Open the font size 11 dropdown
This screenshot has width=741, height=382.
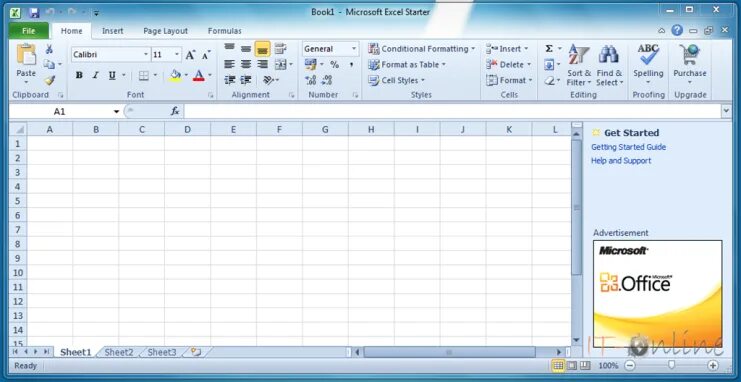[x=177, y=55]
